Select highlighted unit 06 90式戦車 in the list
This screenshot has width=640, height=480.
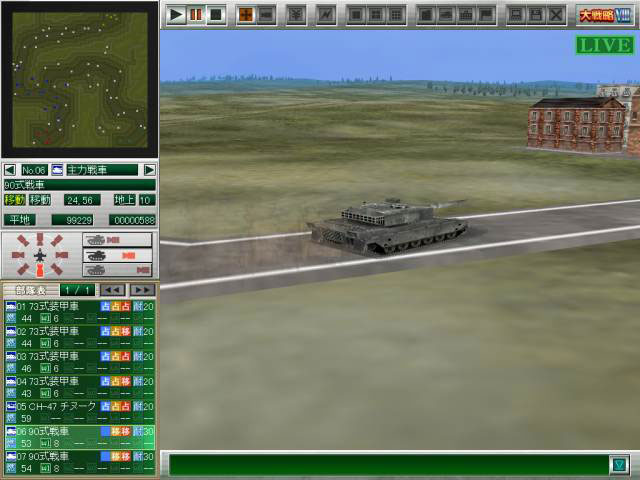pyautogui.click(x=80, y=437)
